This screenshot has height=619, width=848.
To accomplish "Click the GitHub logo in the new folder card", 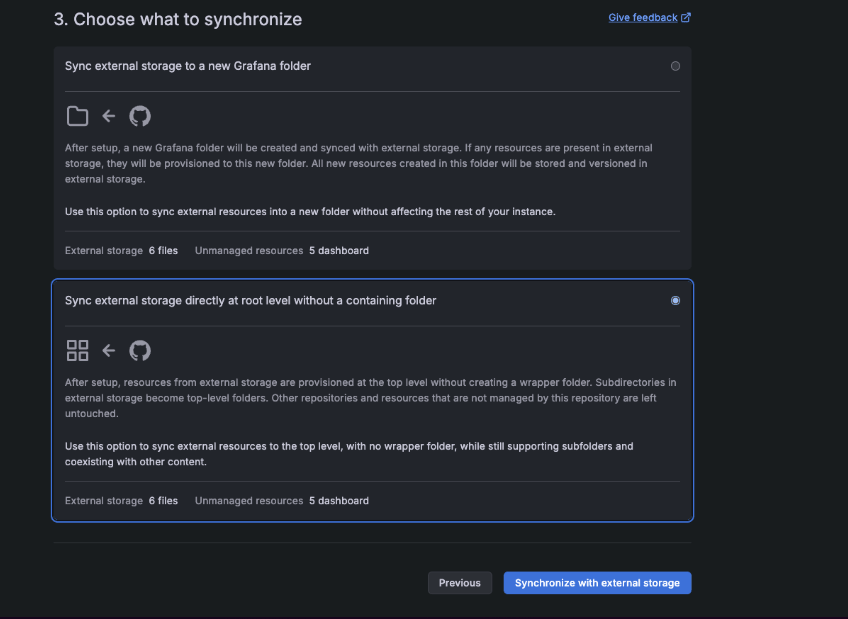I will coord(140,116).
